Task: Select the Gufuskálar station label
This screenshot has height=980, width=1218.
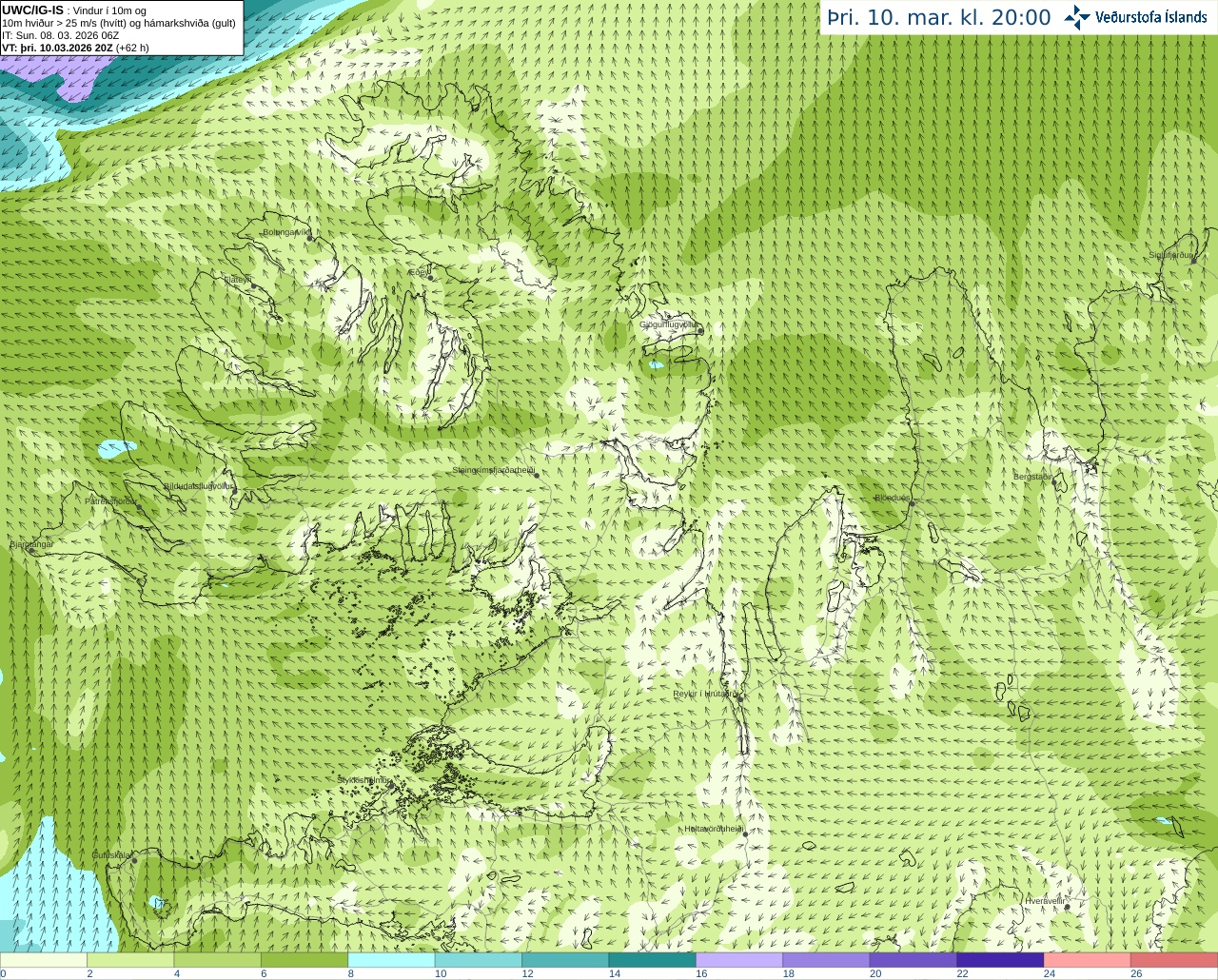Action: [111, 855]
